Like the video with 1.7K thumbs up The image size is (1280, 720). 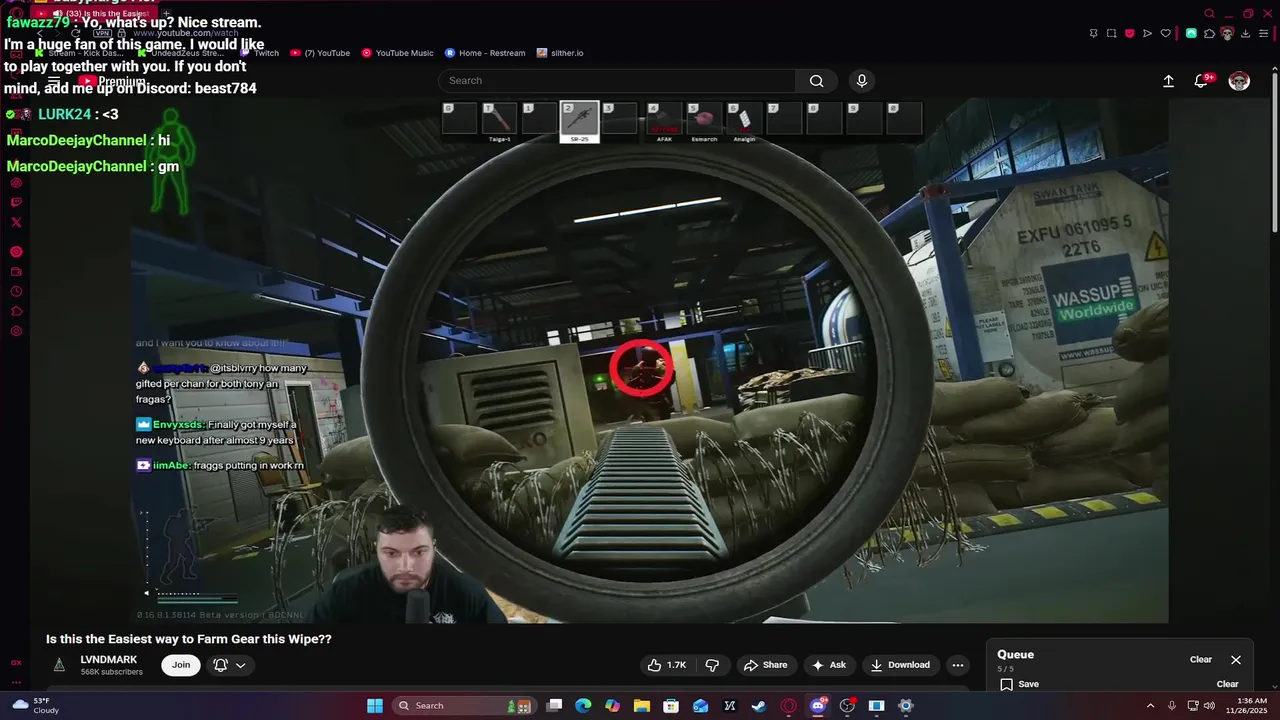667,665
